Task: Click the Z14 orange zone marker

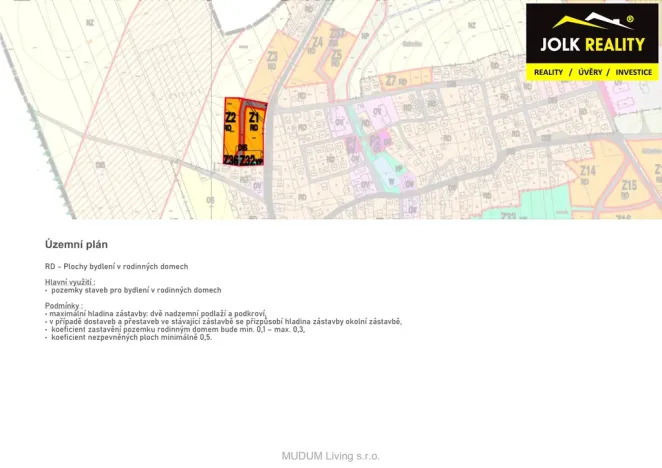Action: click(587, 171)
